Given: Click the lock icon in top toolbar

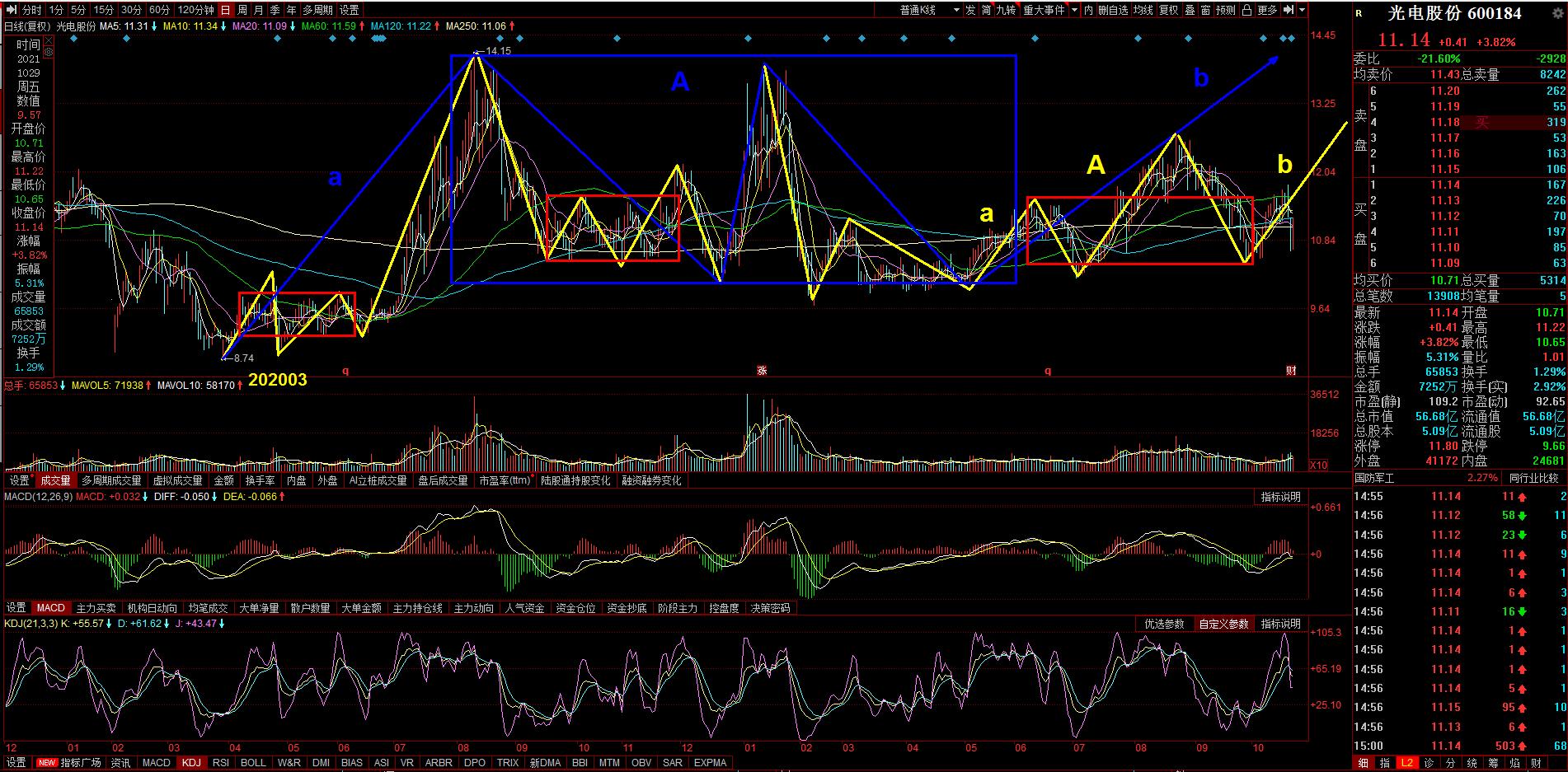Looking at the screenshot, I should click(1246, 10).
